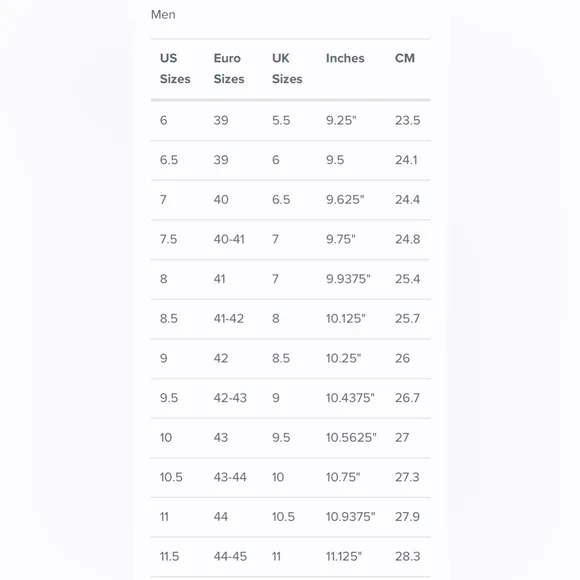Select the 24.1 CM value
This screenshot has width=580, height=580.
click(406, 160)
